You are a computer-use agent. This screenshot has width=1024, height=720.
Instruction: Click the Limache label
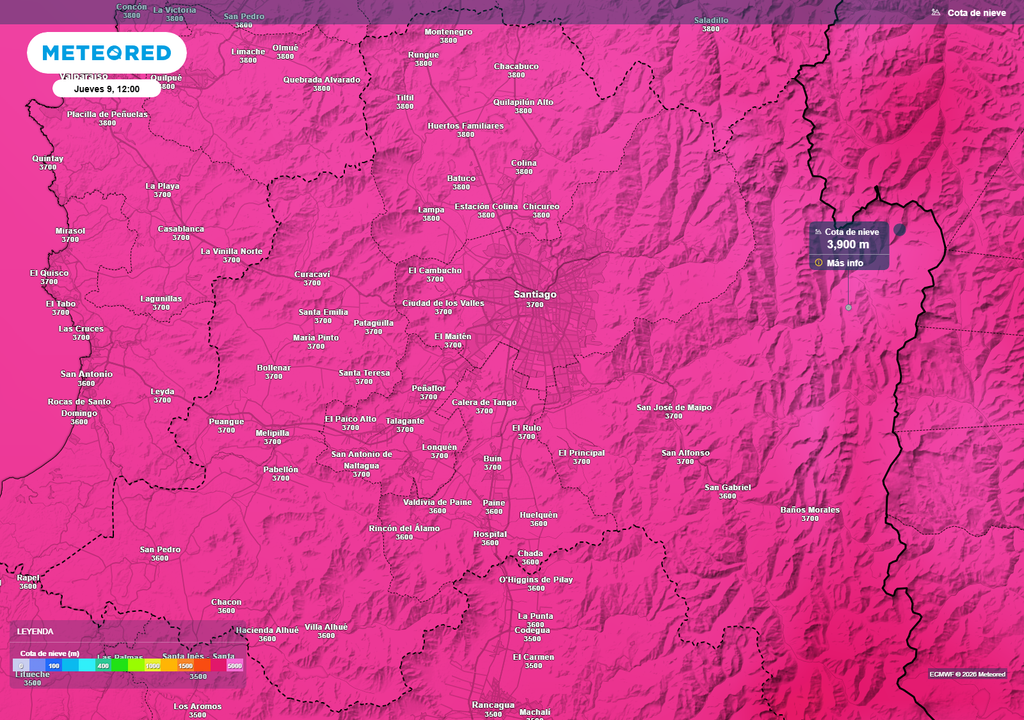248,52
